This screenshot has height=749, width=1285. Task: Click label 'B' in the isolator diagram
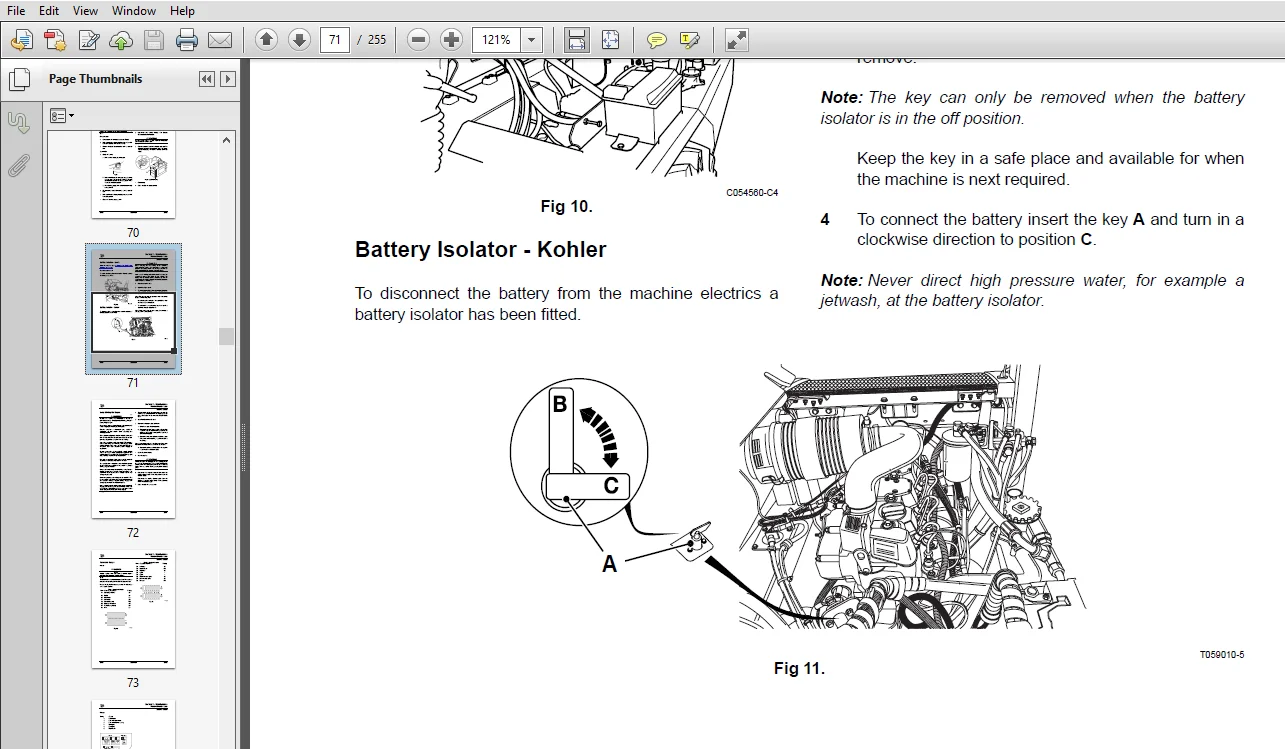pos(560,404)
